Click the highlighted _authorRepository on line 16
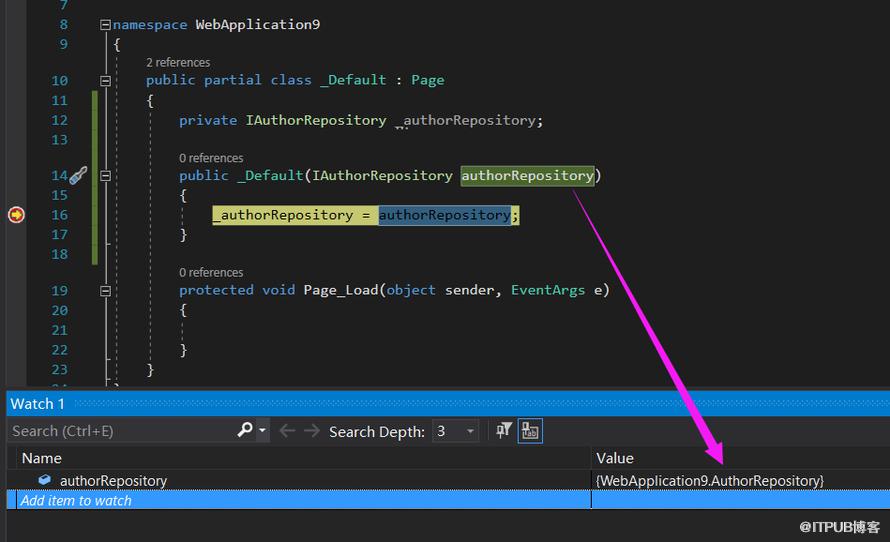This screenshot has width=890, height=542. pos(283,215)
